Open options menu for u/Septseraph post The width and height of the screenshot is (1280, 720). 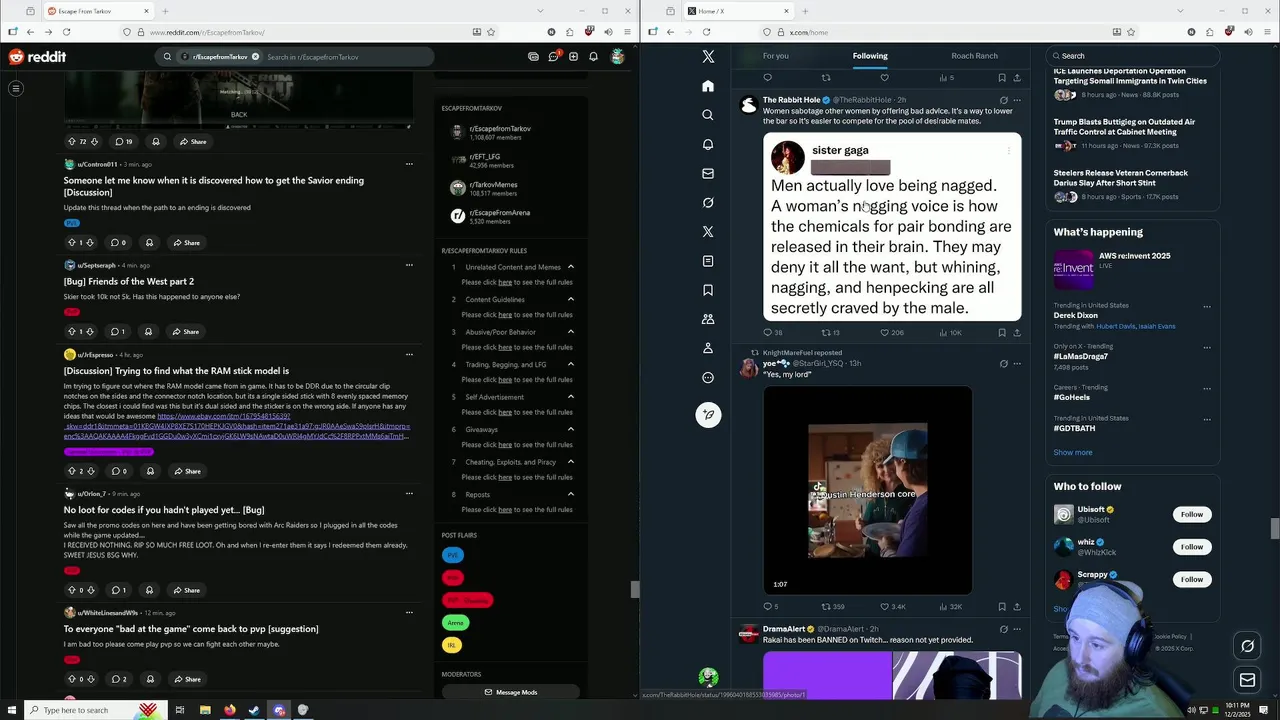click(x=409, y=265)
